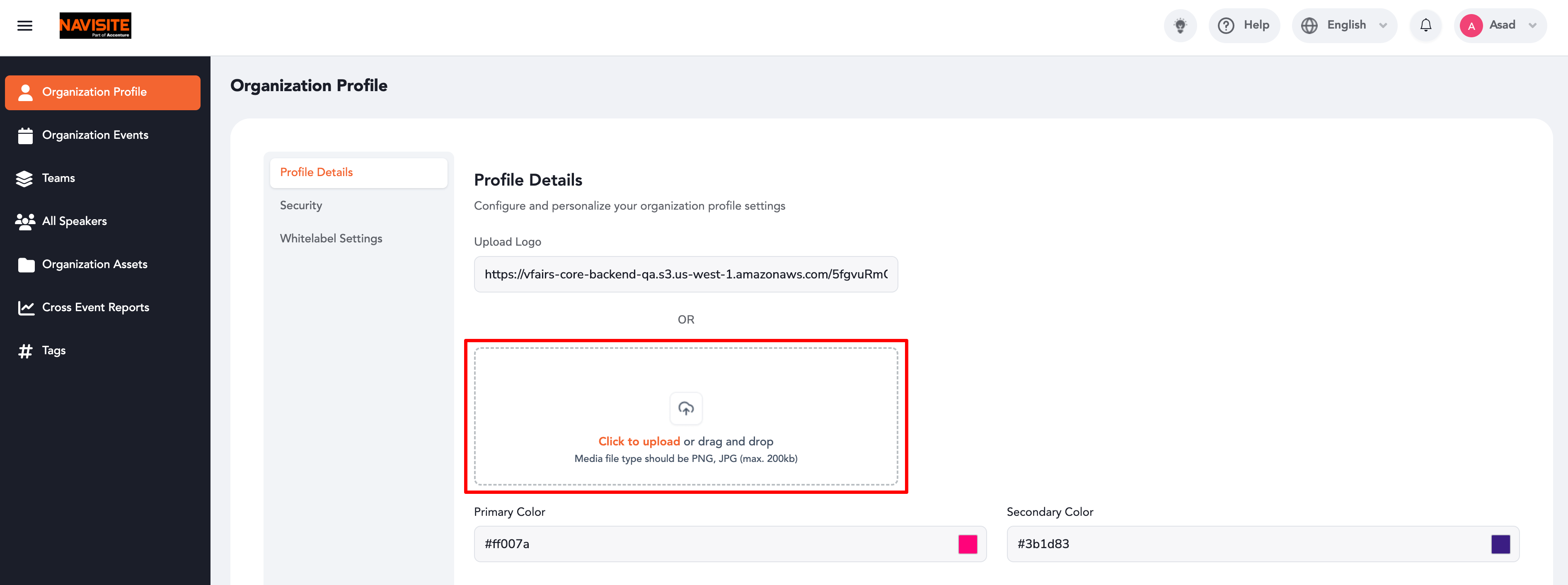
Task: Open the pink primary color swatch
Action: click(968, 544)
